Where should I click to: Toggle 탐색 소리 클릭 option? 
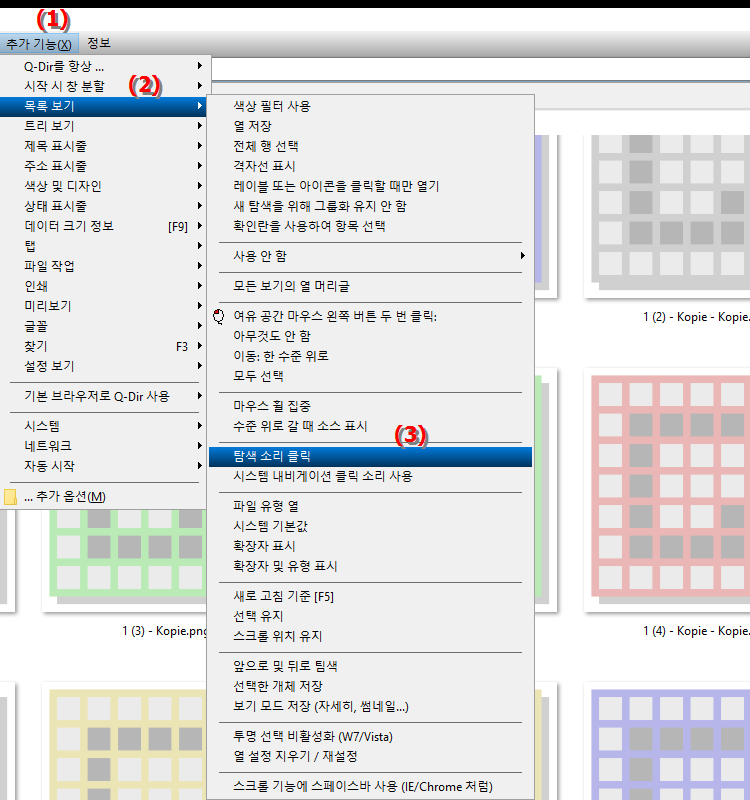click(370, 456)
